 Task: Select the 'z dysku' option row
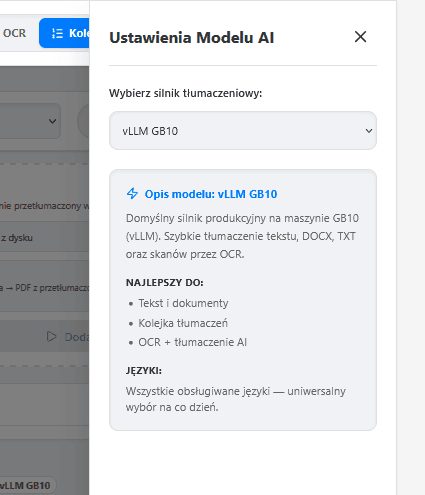44,238
